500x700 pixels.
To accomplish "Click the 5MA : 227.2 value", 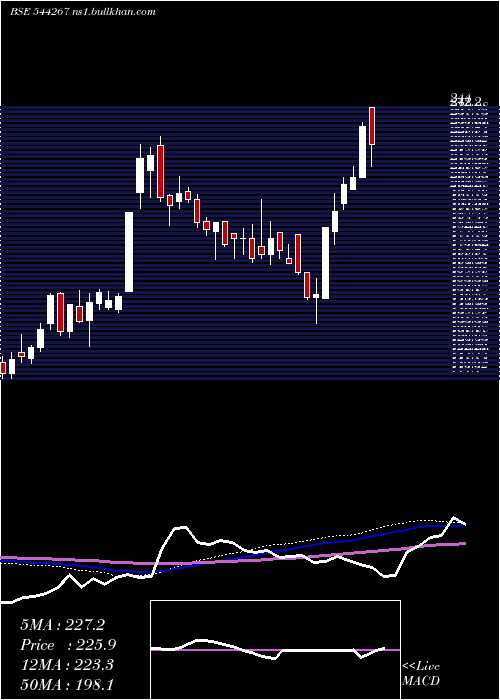I will point(62,625).
